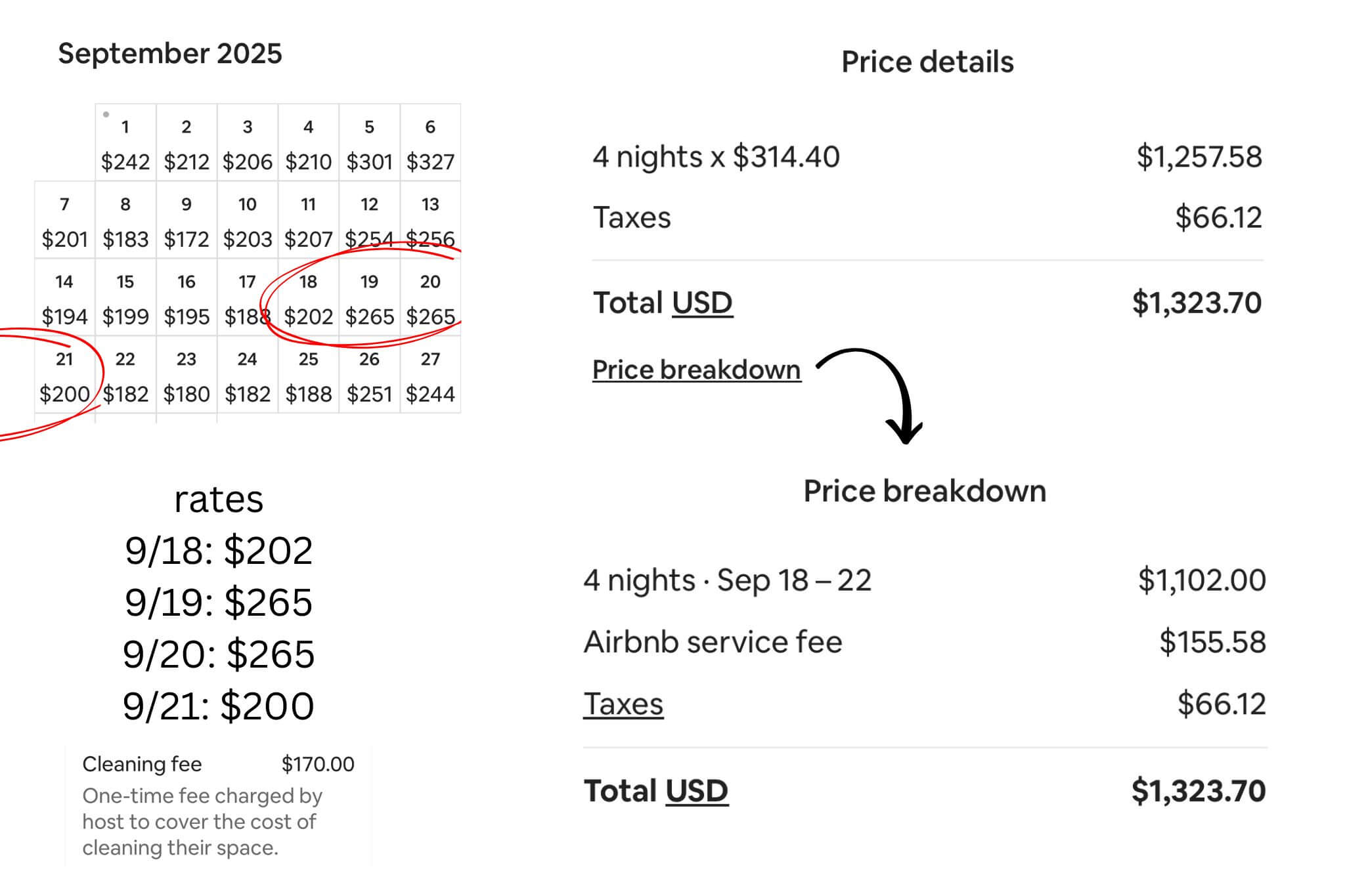Select September 27 on the calendar
This screenshot has height=896, width=1345.
click(x=430, y=375)
